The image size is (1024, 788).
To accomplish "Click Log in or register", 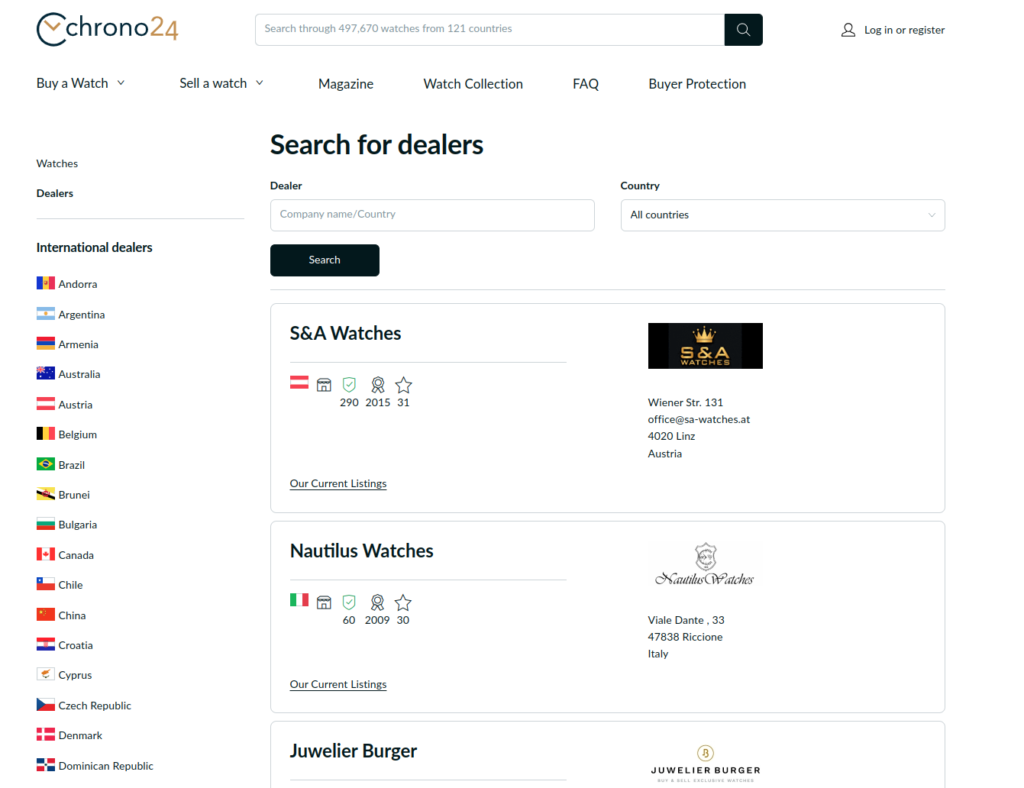I will coord(904,30).
